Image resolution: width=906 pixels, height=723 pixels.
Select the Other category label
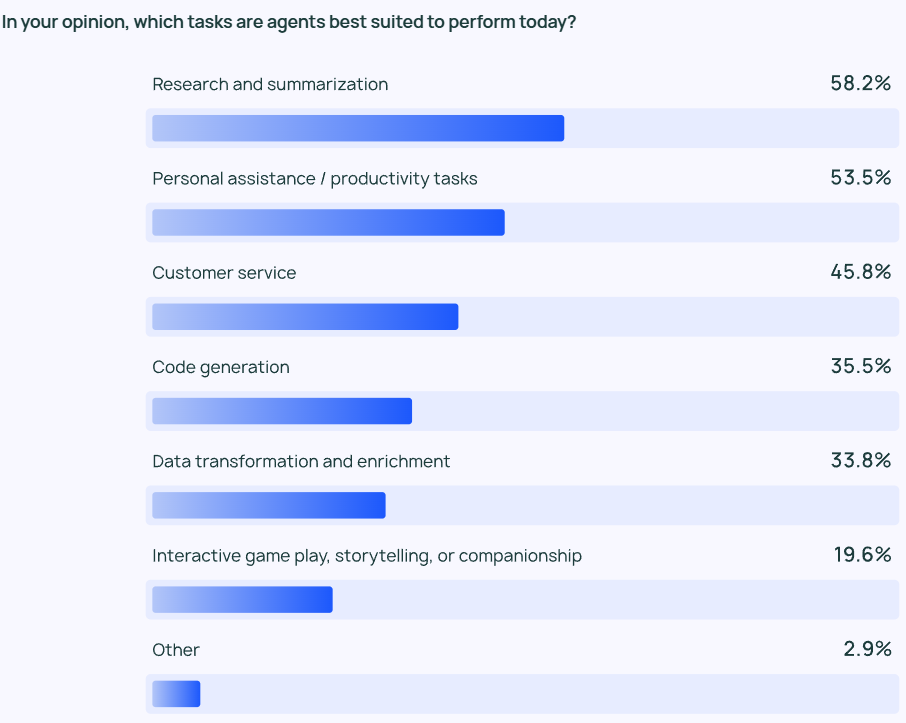pyautogui.click(x=176, y=650)
